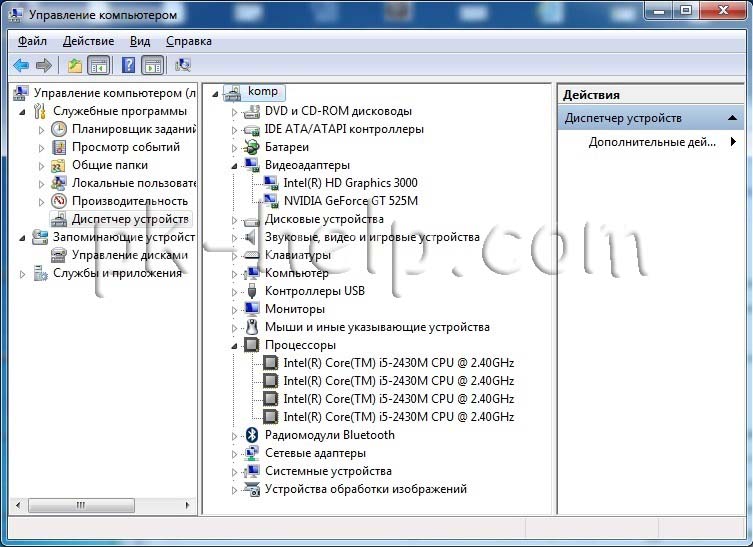Click the Scan for hardware changes icon
The height and width of the screenshot is (547, 753).
click(182, 65)
